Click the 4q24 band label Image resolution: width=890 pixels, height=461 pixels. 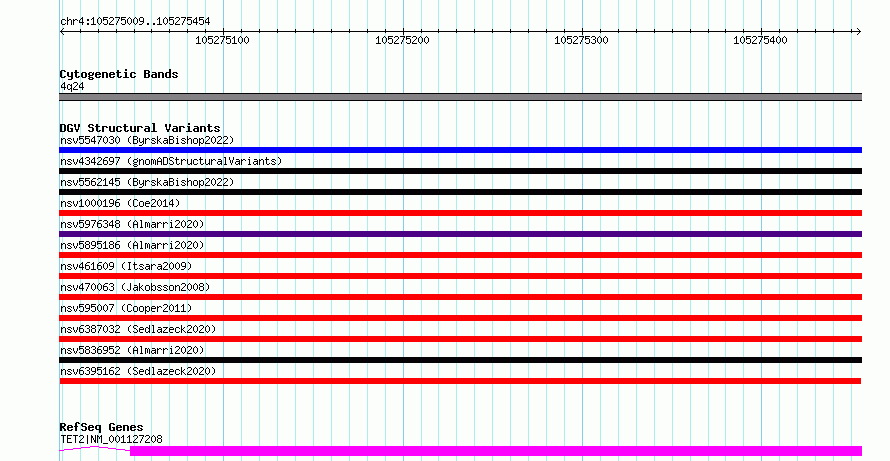tap(72, 86)
